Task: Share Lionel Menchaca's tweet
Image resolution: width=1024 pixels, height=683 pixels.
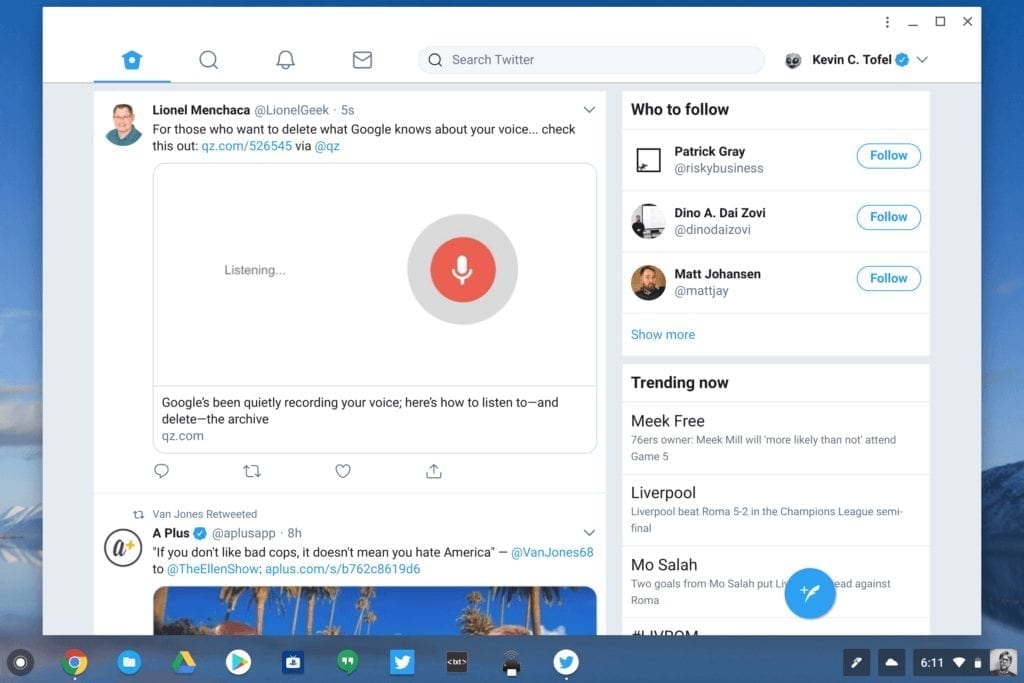Action: point(434,471)
